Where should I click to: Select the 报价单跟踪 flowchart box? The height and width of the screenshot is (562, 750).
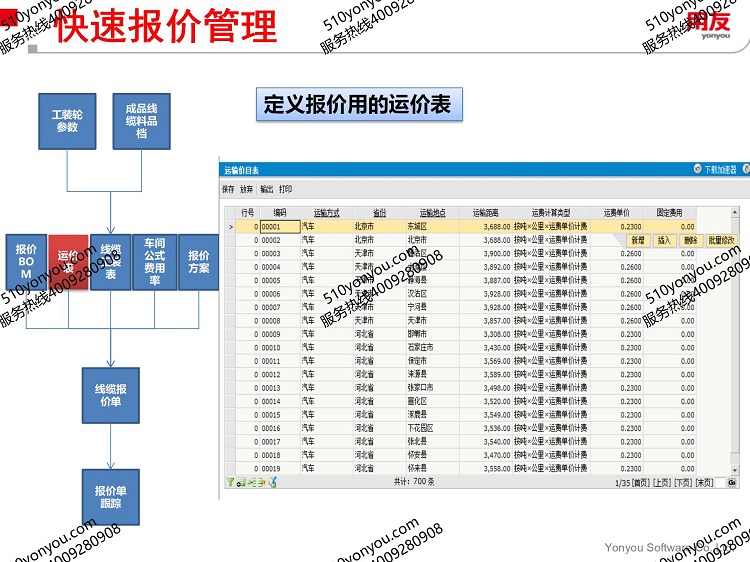tap(110, 497)
